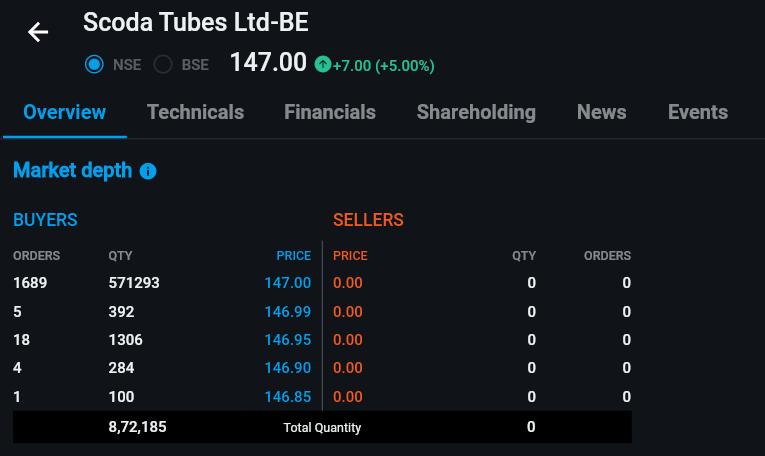Go to the News tab
This screenshot has width=765, height=456.
tap(601, 112)
